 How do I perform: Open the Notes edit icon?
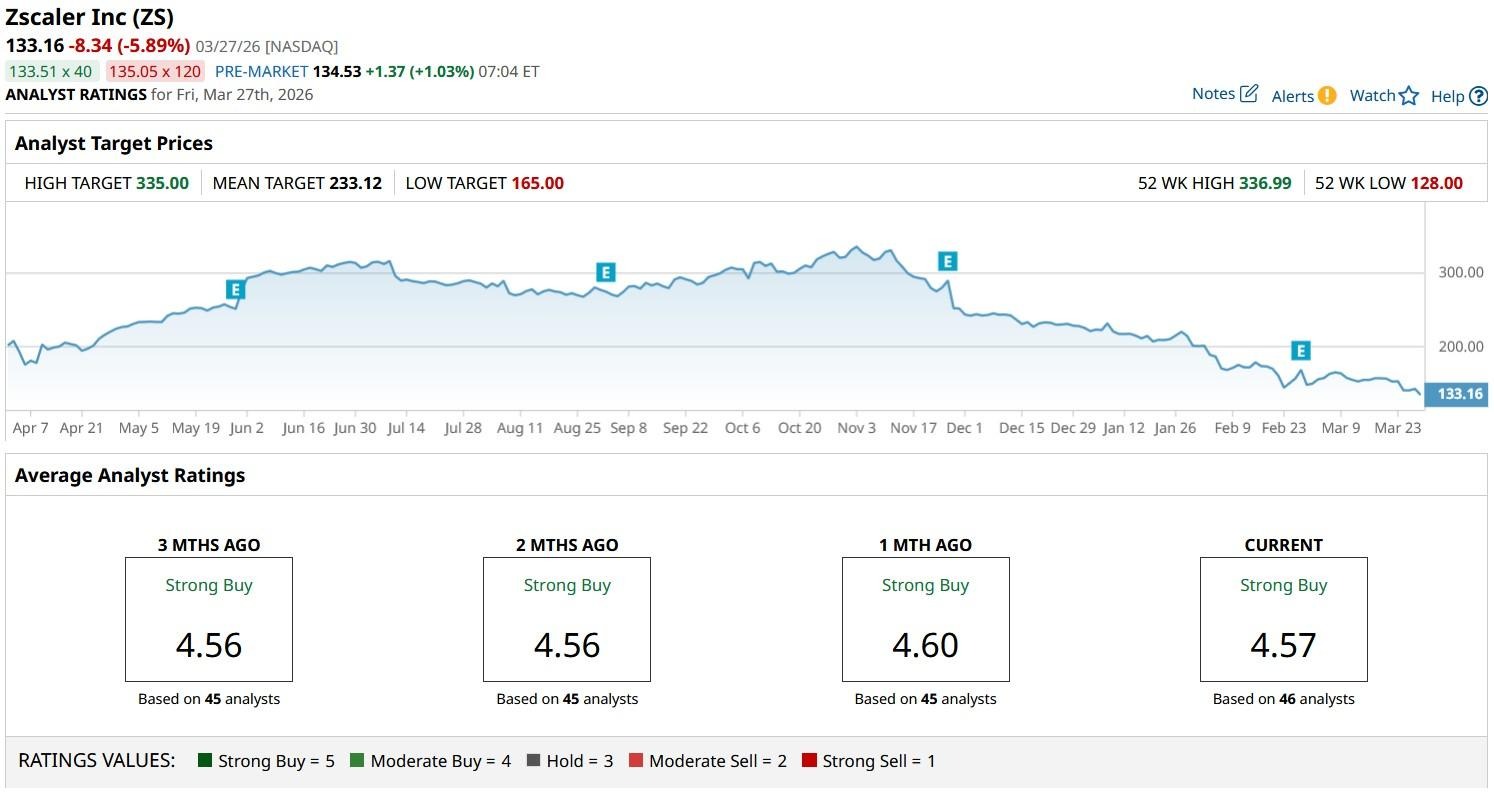1248,94
